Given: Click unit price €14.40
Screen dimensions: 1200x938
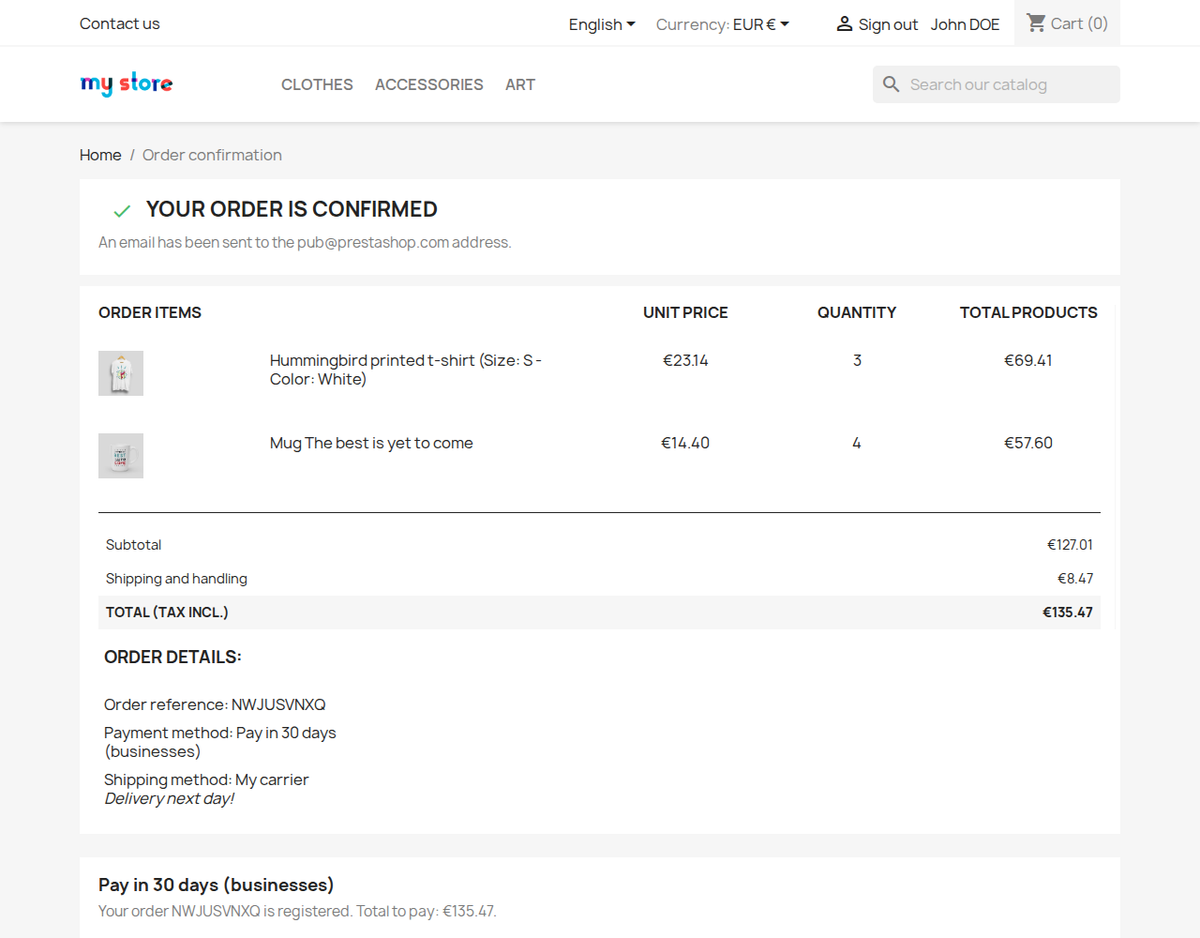Looking at the screenshot, I should pyautogui.click(x=685, y=443).
